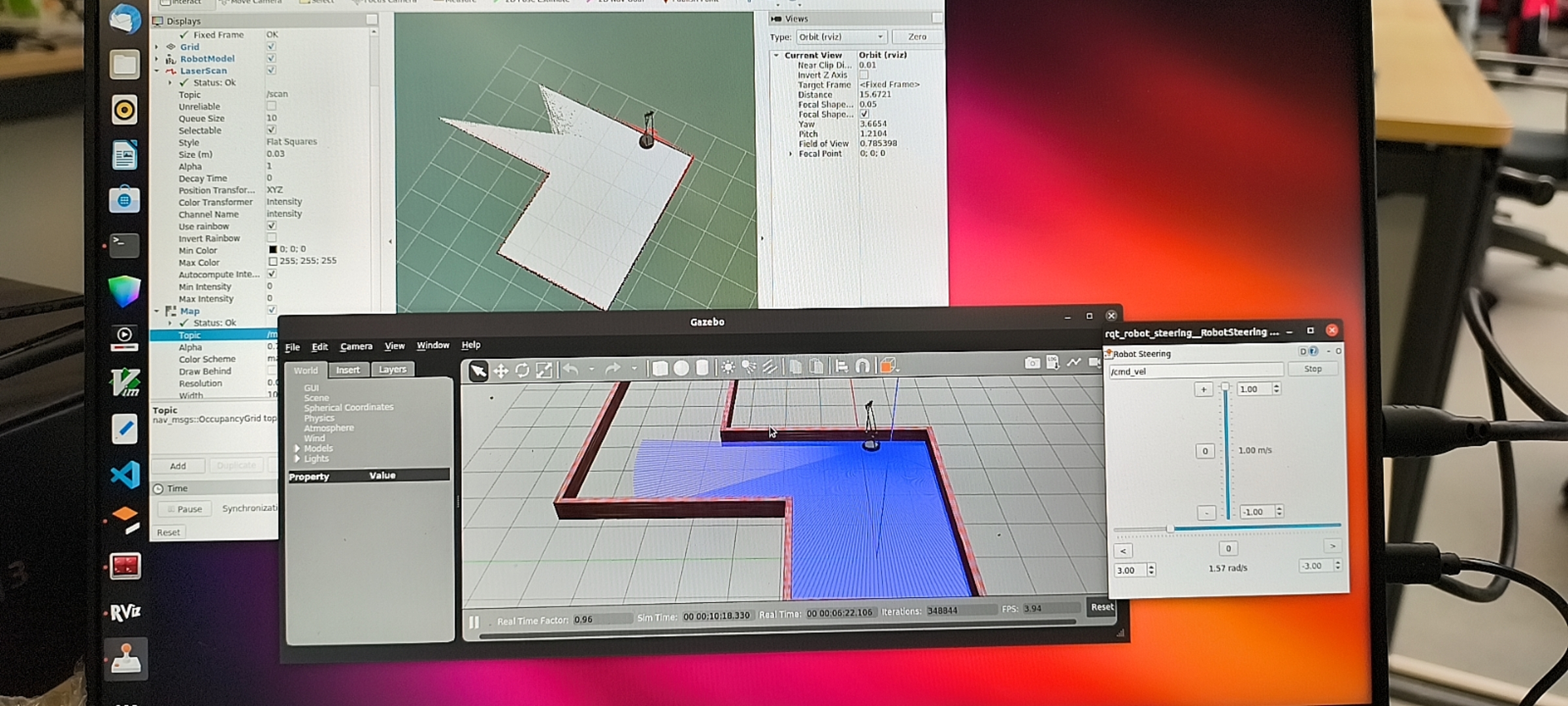Collapse the LaserScan display tree item
The image size is (1568, 706).
click(156, 71)
